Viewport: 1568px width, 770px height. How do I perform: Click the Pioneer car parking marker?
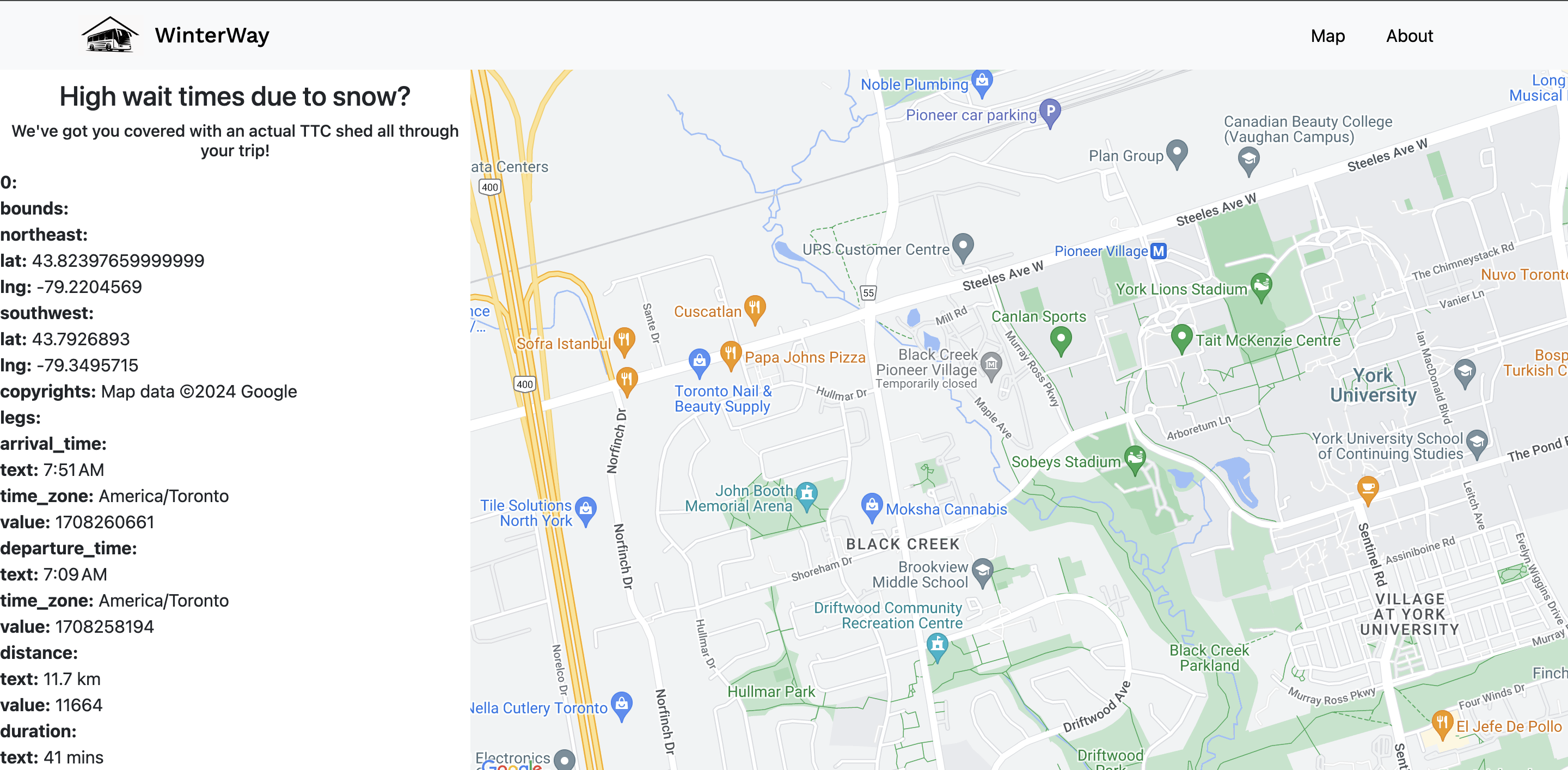pos(1050,113)
